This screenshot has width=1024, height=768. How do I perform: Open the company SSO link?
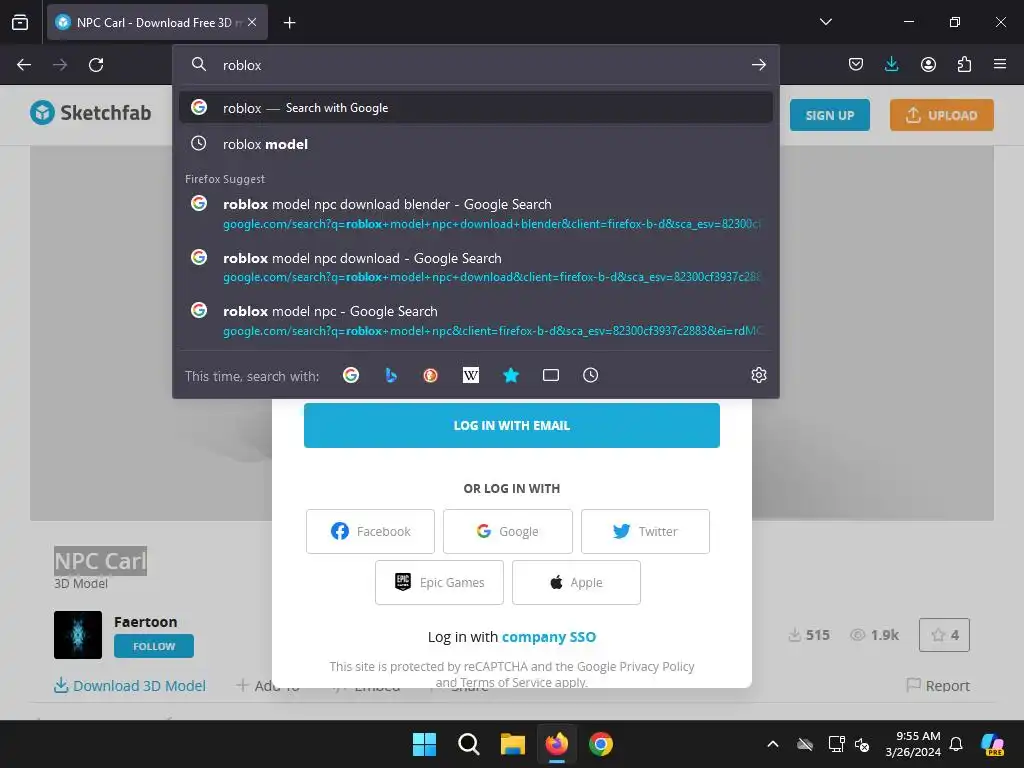coord(549,637)
